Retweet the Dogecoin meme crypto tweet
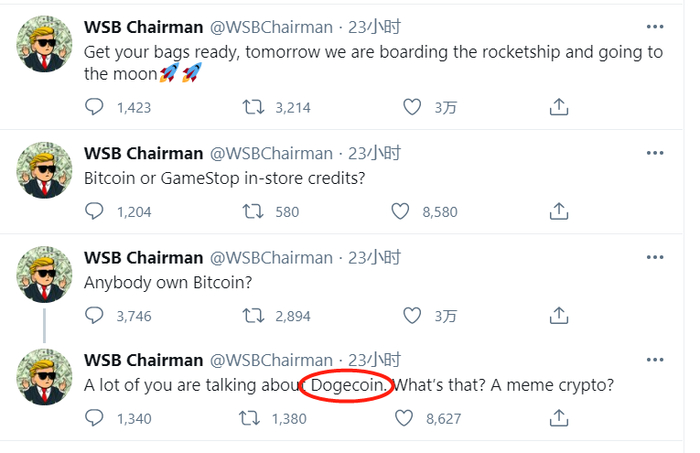 tap(254, 418)
